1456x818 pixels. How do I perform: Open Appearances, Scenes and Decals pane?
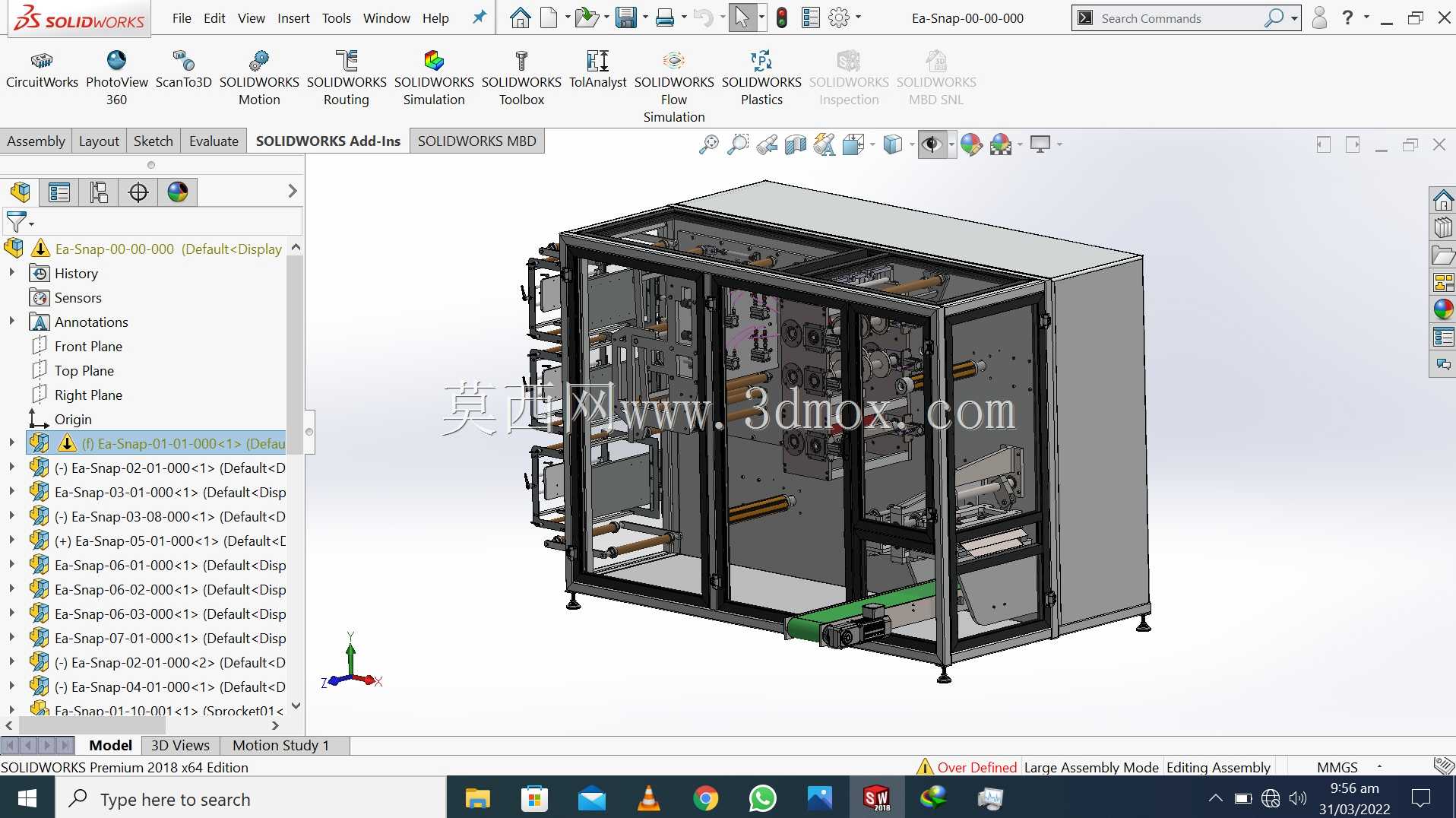tap(1442, 309)
